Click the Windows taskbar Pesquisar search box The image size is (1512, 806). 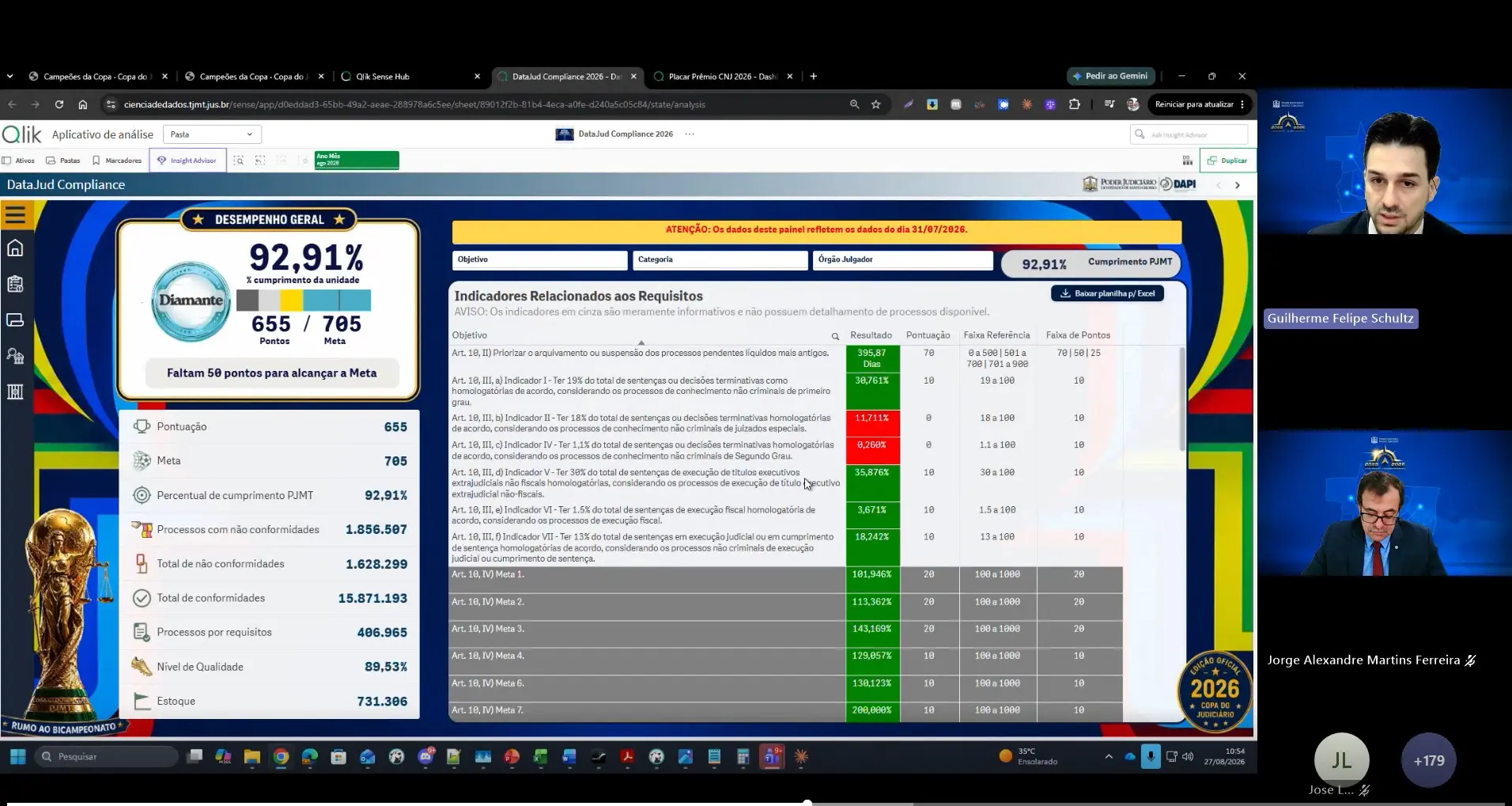pyautogui.click(x=107, y=757)
